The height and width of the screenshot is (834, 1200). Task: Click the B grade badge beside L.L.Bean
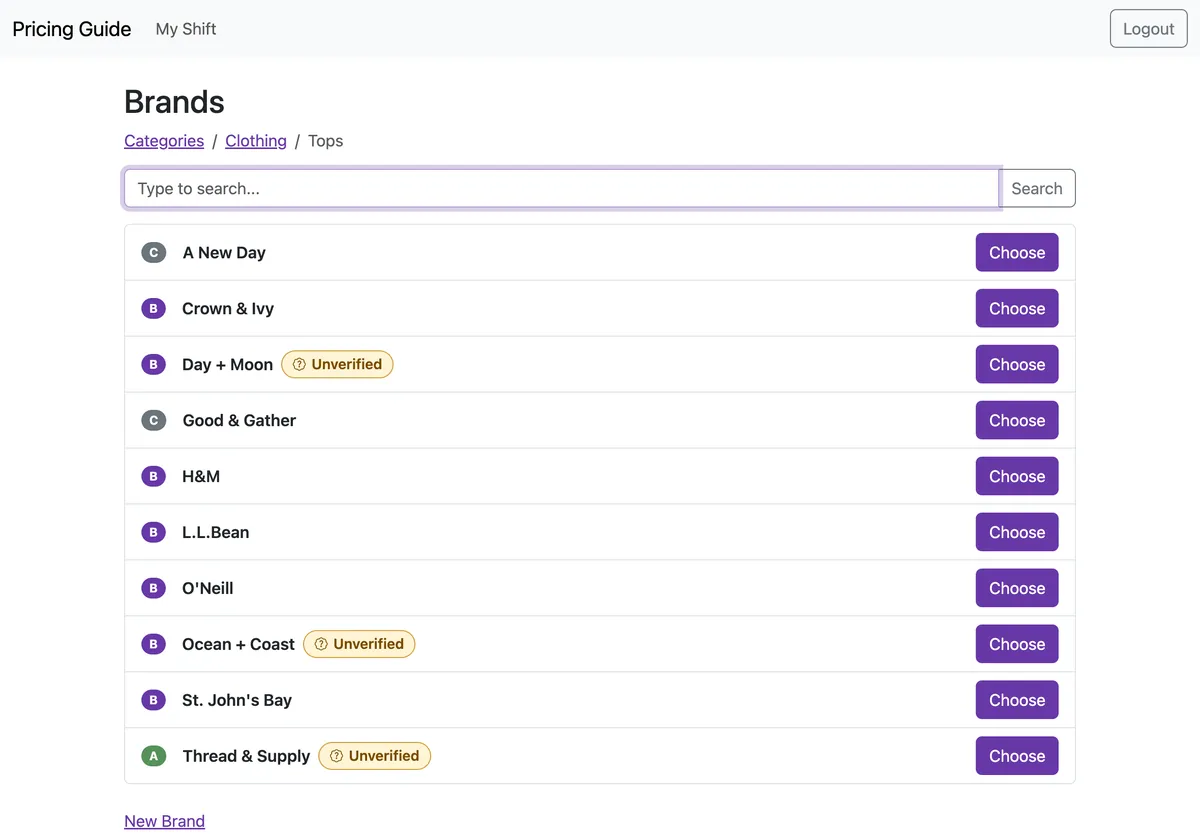pos(153,533)
